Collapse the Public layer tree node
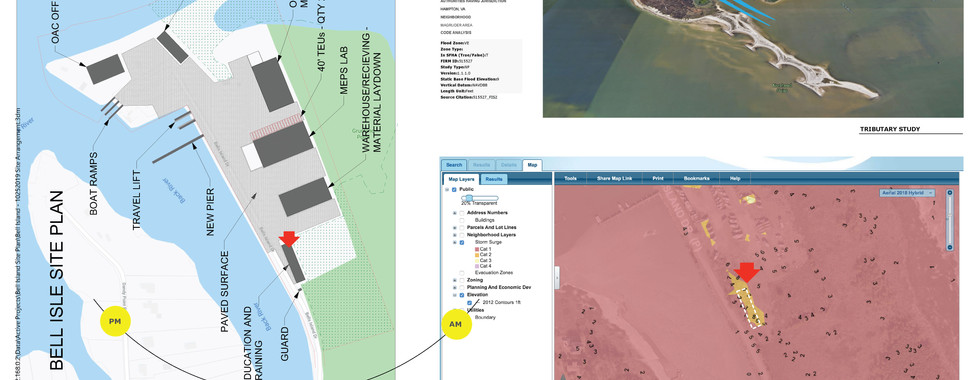980x380 pixels. (x=446, y=190)
